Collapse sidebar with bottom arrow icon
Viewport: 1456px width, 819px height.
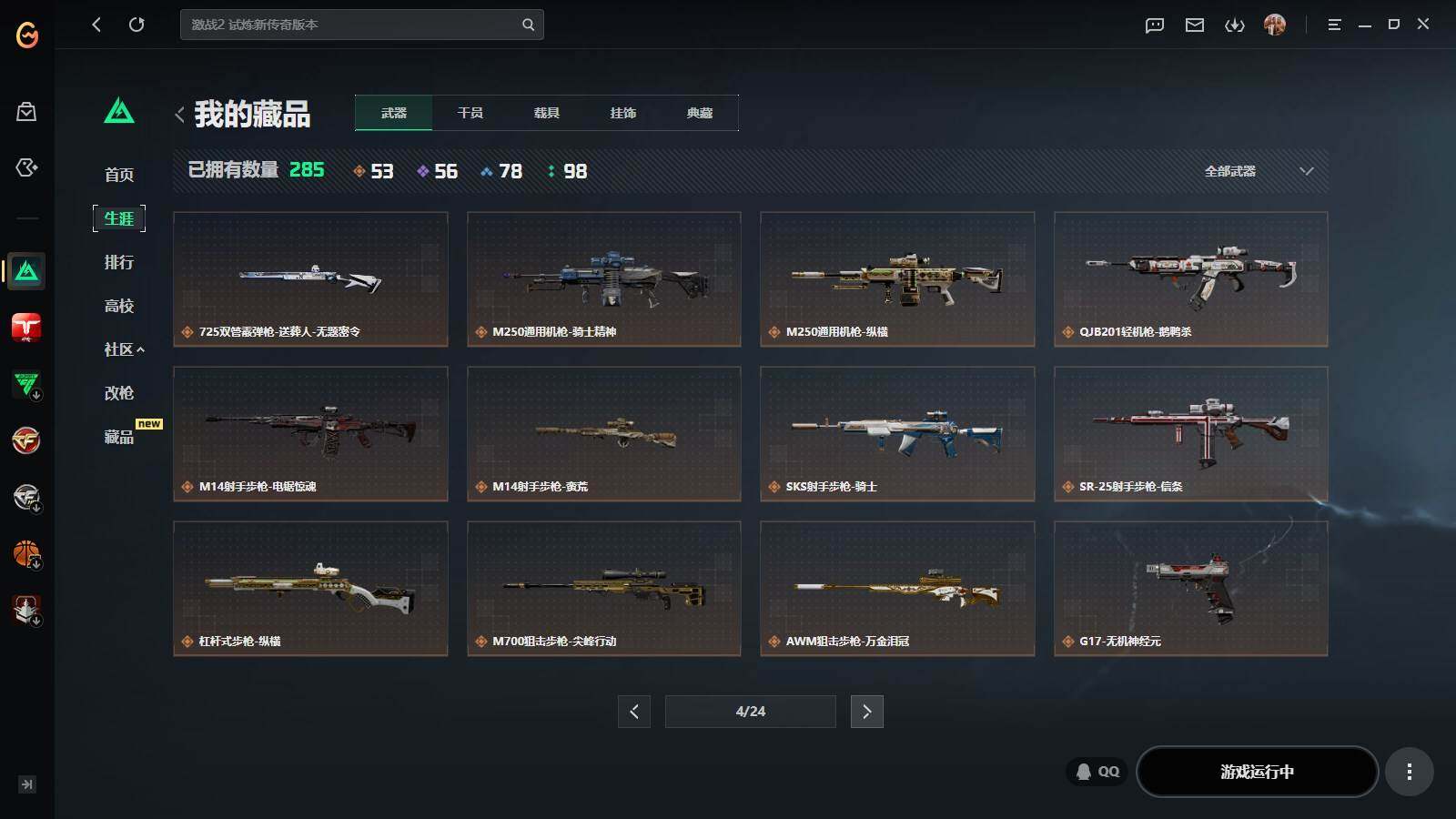click(27, 784)
